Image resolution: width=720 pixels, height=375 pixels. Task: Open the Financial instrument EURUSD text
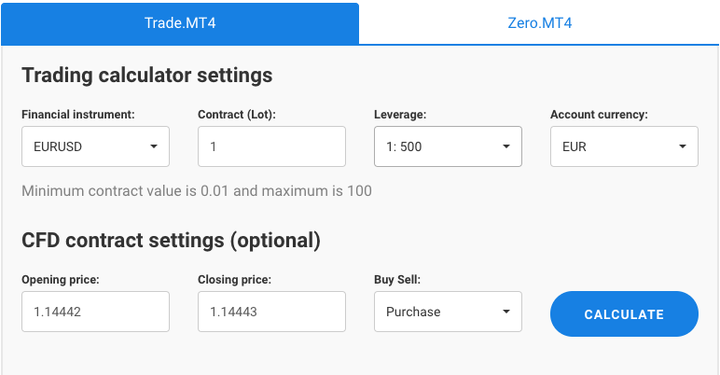pyautogui.click(x=58, y=147)
